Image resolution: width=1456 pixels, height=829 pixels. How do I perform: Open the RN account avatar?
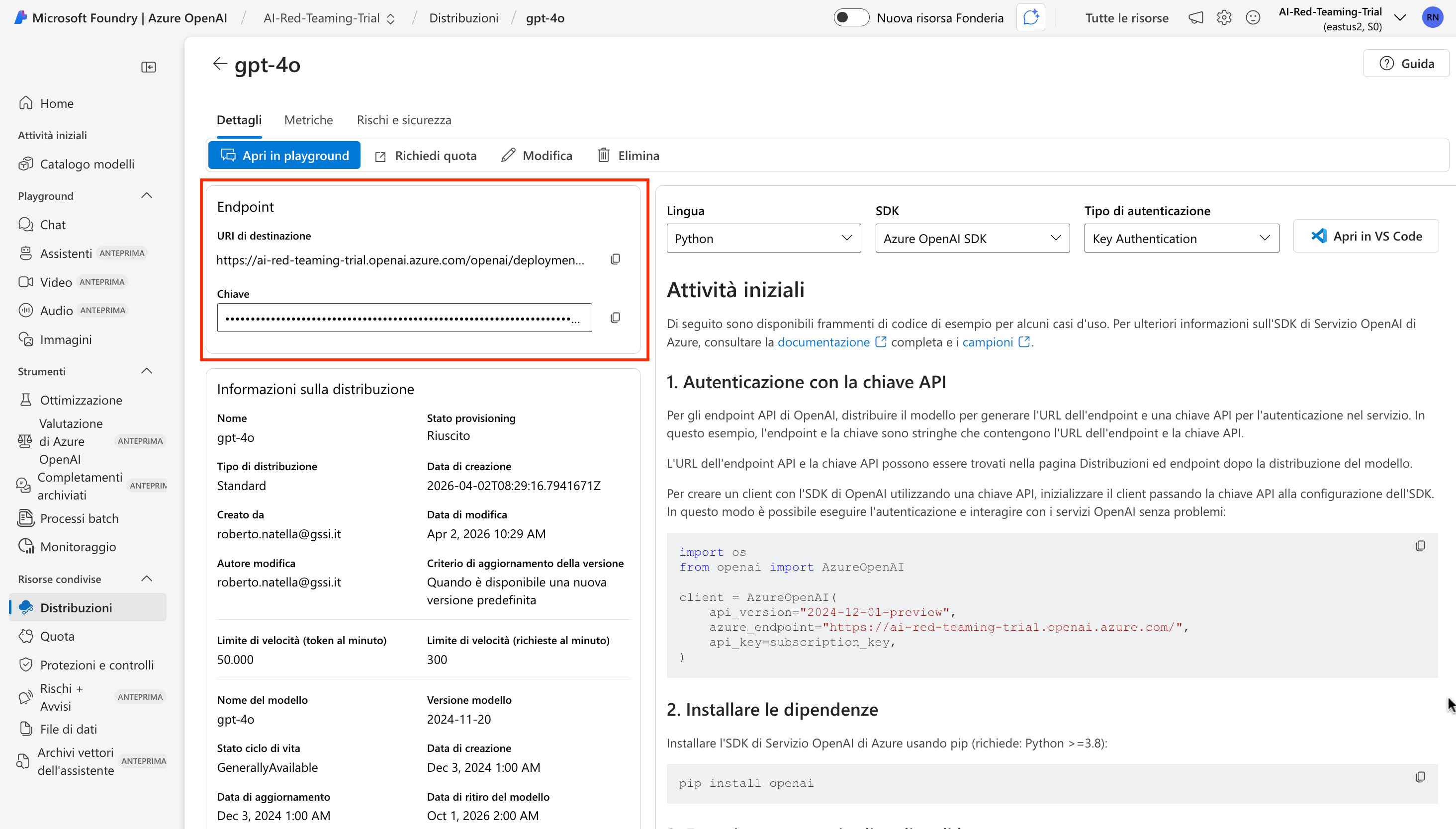coord(1432,18)
